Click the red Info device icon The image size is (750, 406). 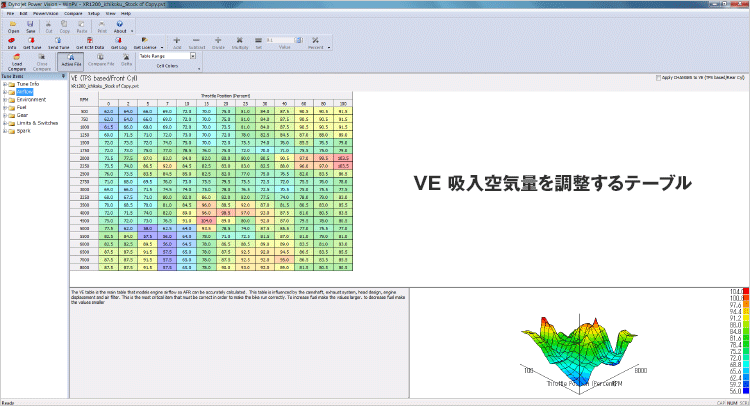point(12,41)
